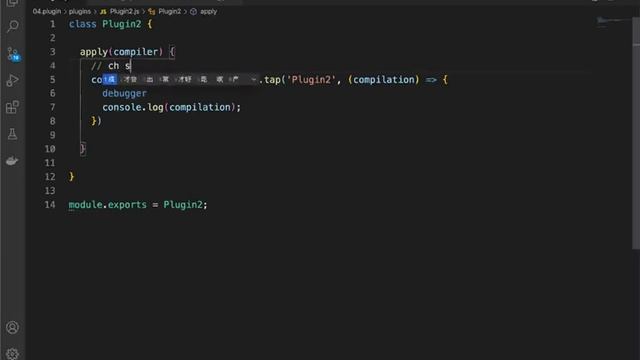Click 'class Plugin2 {' declaration

[110, 24]
